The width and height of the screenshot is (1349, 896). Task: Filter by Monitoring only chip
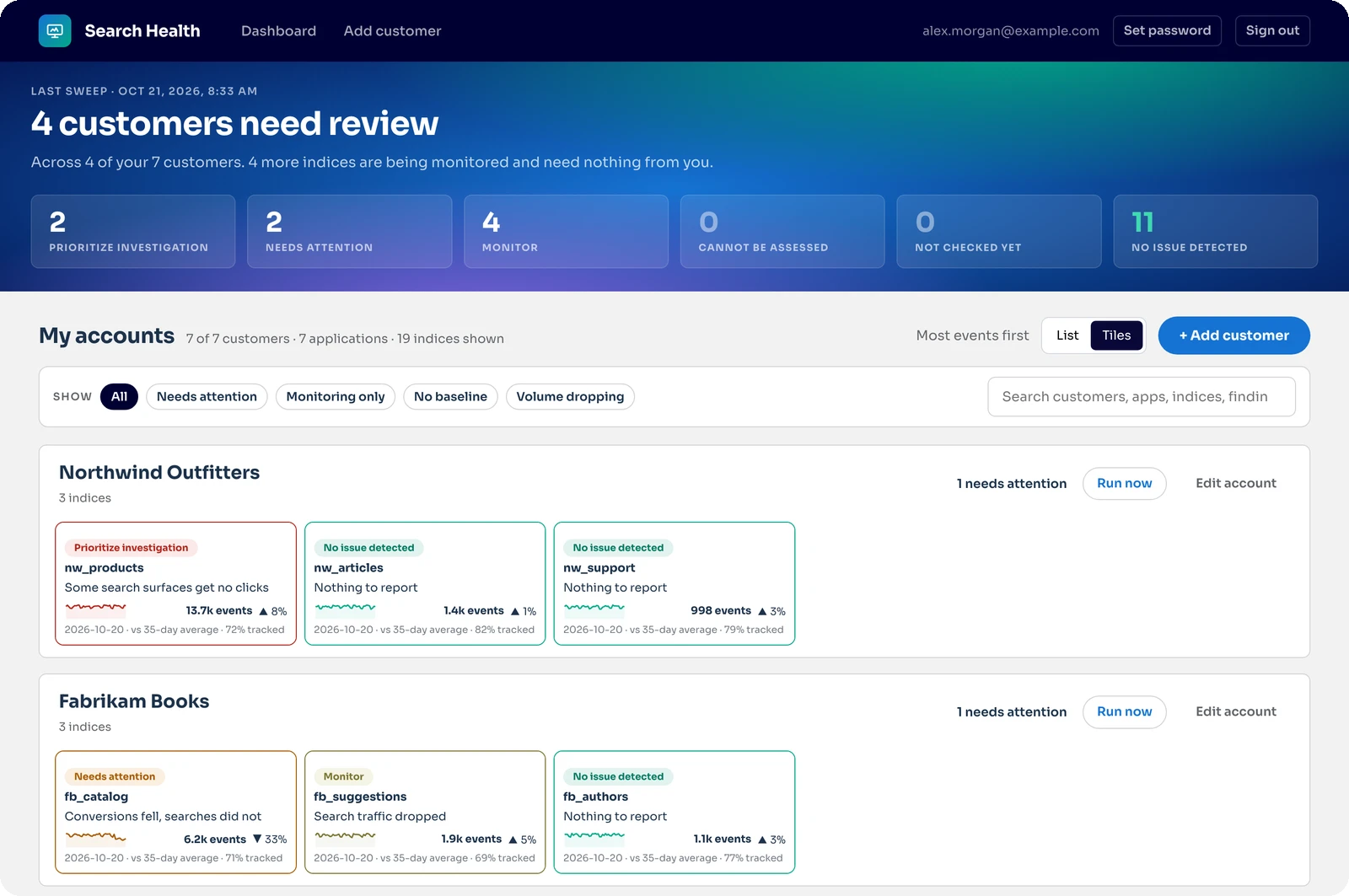click(336, 397)
